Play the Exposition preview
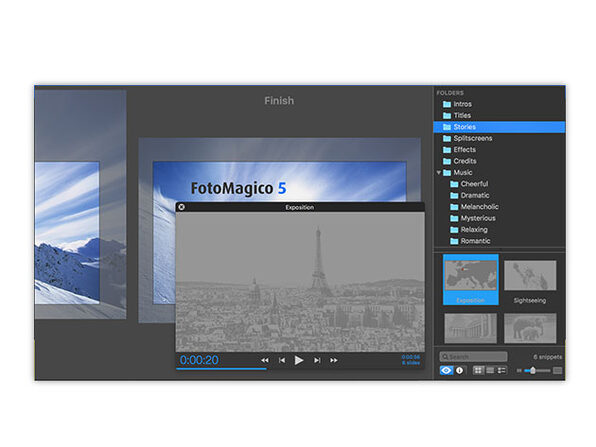Viewport: 596px width, 447px height. tap(299, 360)
